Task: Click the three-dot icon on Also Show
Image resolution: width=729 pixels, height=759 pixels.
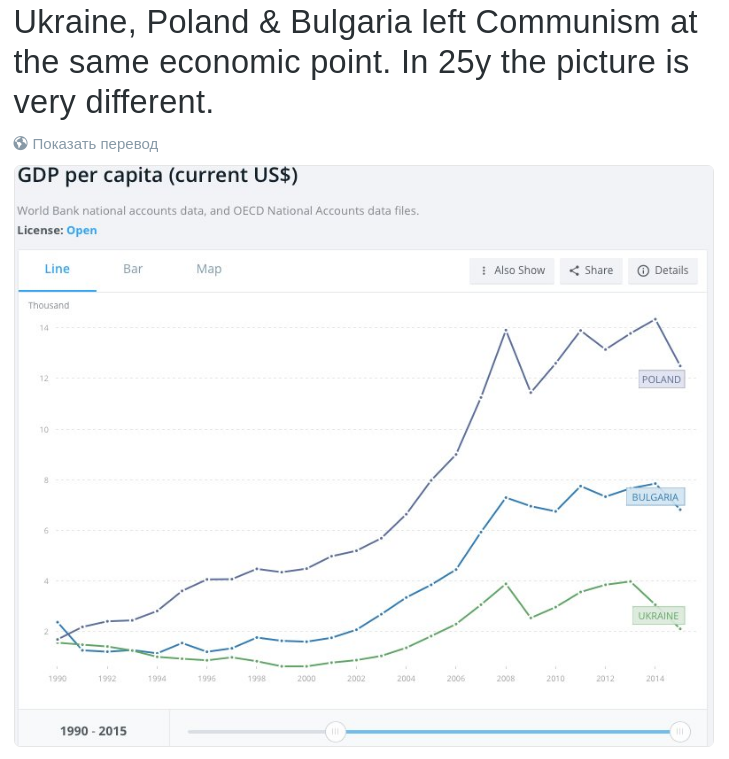Action: pyautogui.click(x=484, y=270)
